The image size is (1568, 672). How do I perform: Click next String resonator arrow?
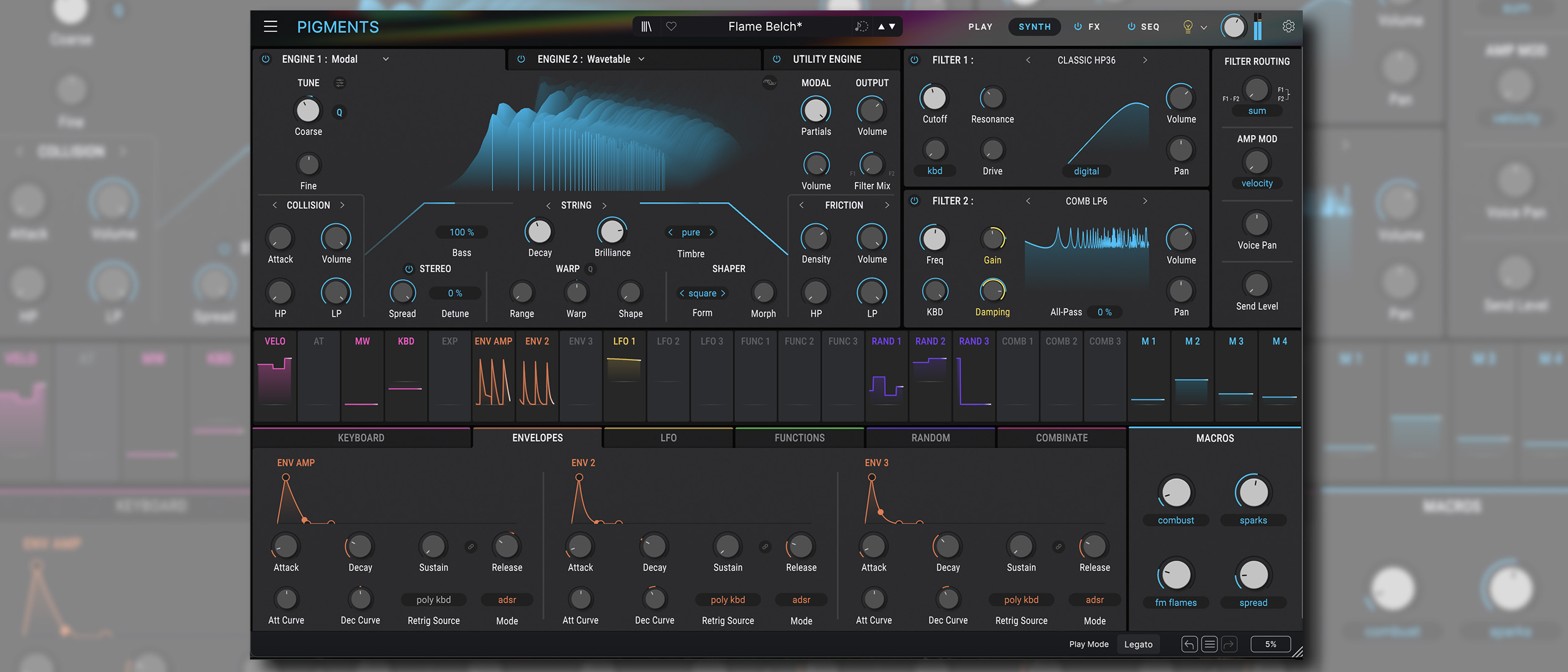[604, 205]
